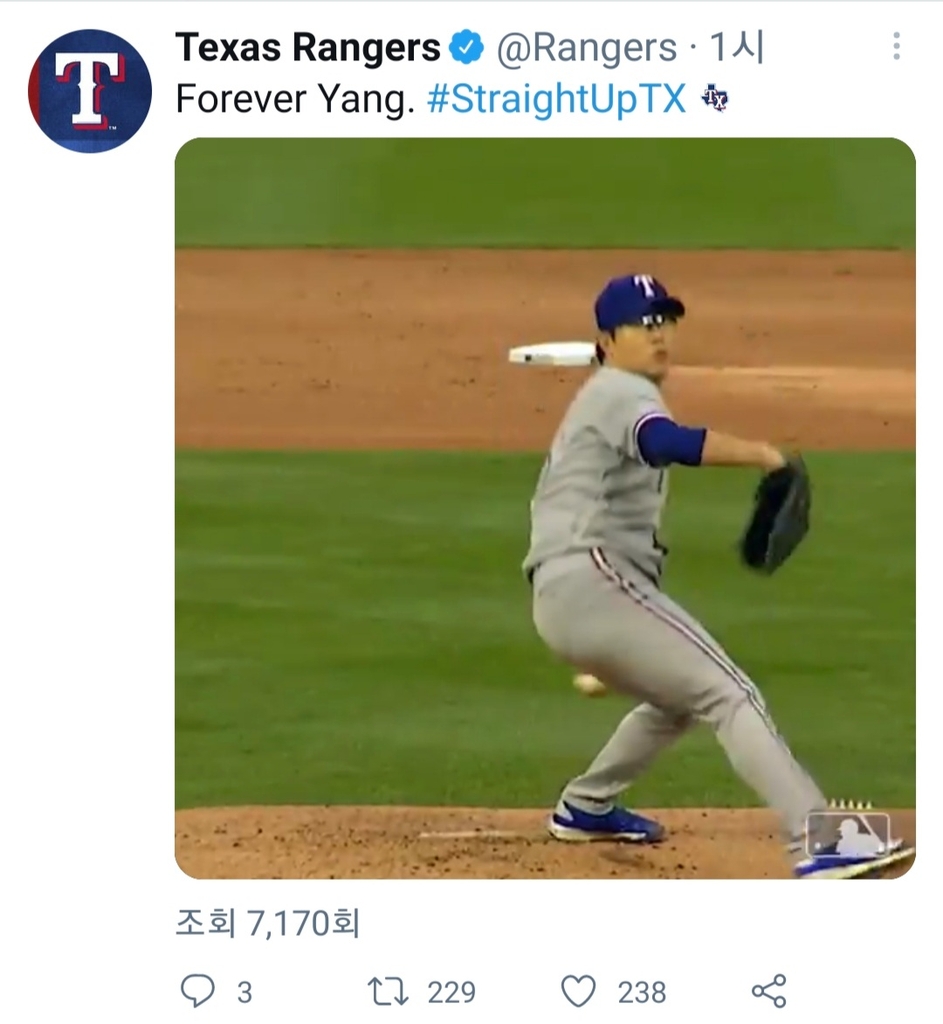The image size is (943, 1024).
Task: Click the share icon below the tweet
Action: click(768, 991)
